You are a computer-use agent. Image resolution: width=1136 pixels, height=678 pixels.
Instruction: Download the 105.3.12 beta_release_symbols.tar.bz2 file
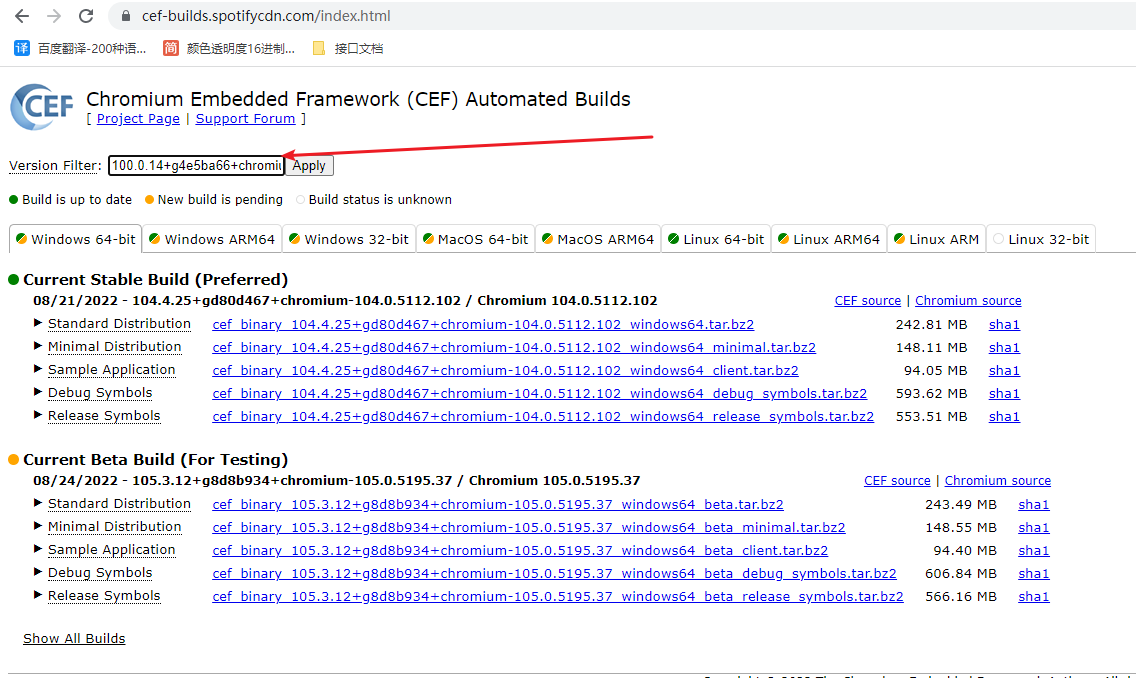click(558, 598)
